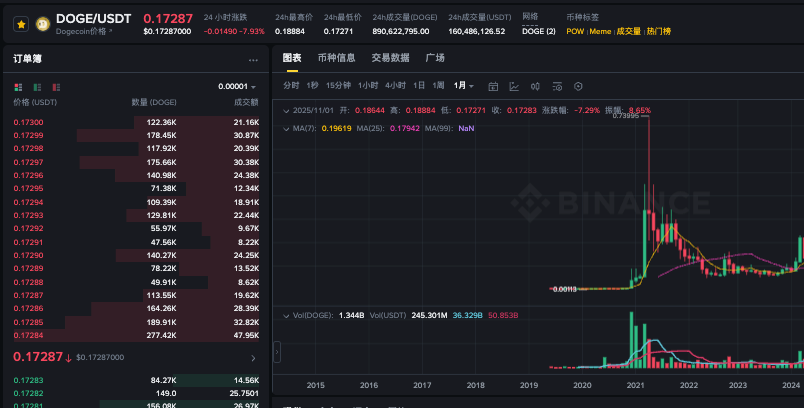Screen dimensions: 804x408
Task: Expand the 1月 interval dropdown
Action: tap(464, 86)
